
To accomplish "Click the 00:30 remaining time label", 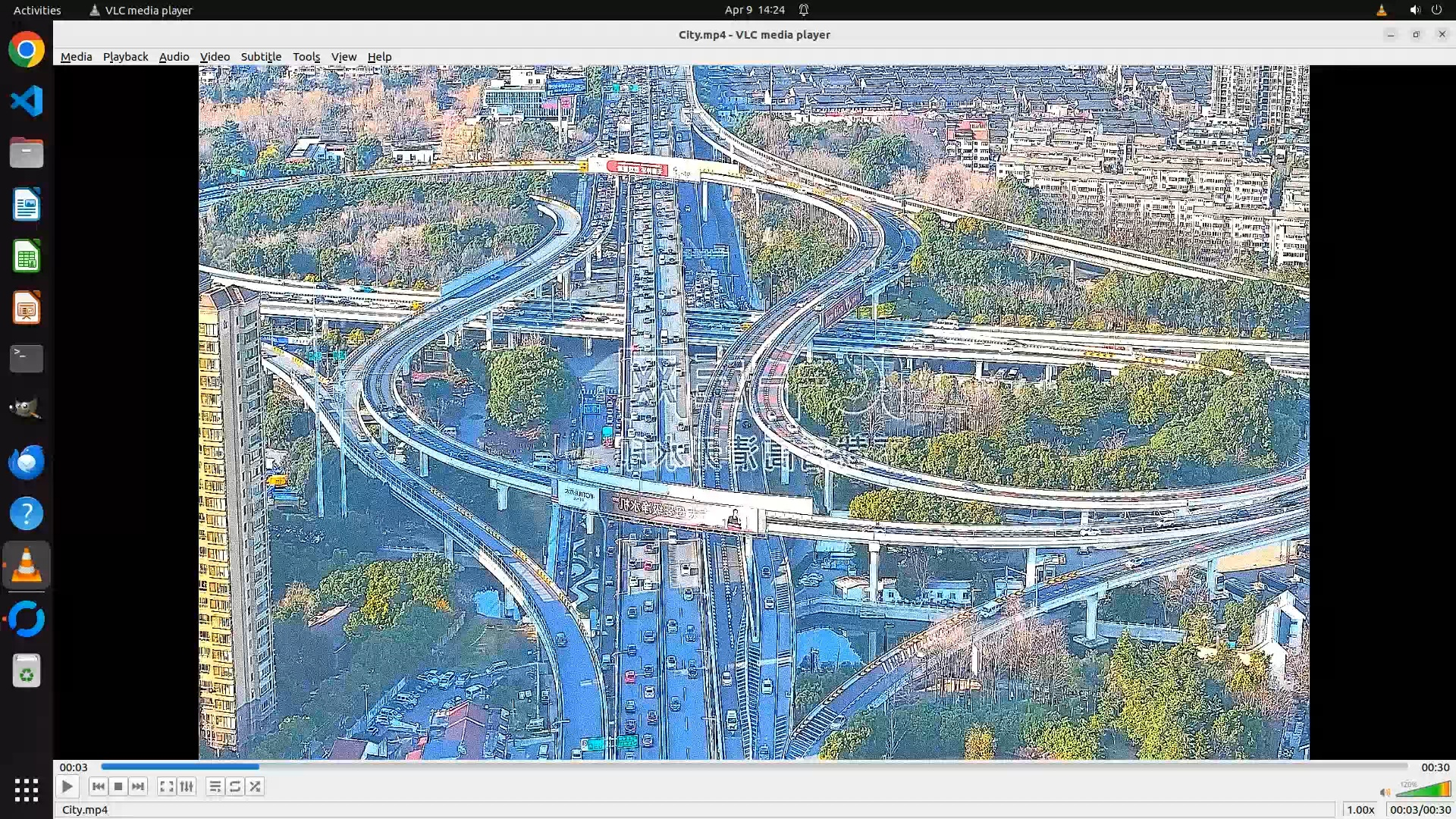I will [1435, 767].
